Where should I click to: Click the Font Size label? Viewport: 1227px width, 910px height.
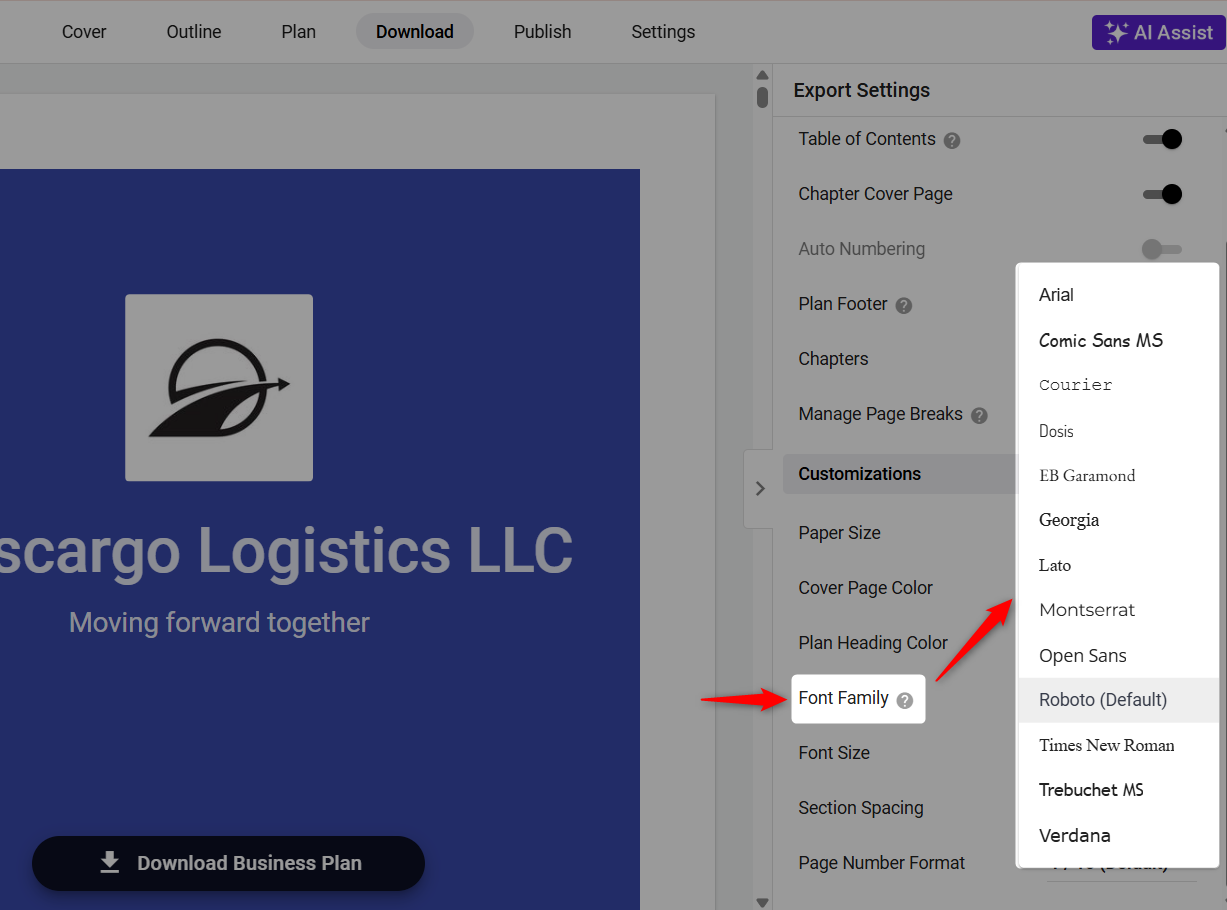(834, 753)
